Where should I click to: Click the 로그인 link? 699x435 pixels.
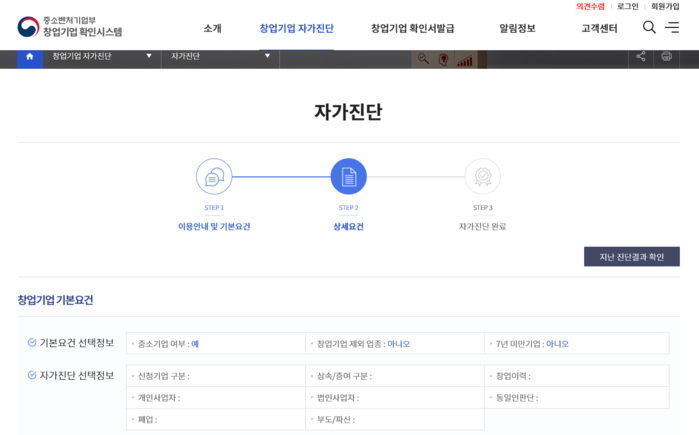(x=628, y=7)
